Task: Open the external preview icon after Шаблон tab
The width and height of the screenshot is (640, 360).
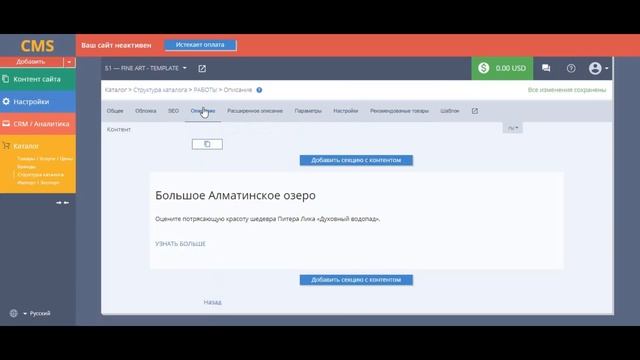Action: click(x=475, y=111)
